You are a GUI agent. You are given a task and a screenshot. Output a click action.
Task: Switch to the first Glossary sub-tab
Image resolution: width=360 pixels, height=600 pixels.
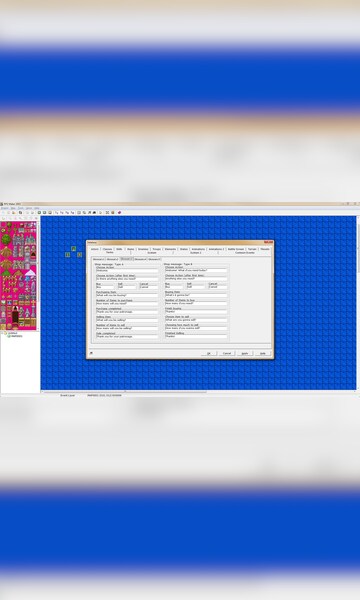[x=99, y=259]
